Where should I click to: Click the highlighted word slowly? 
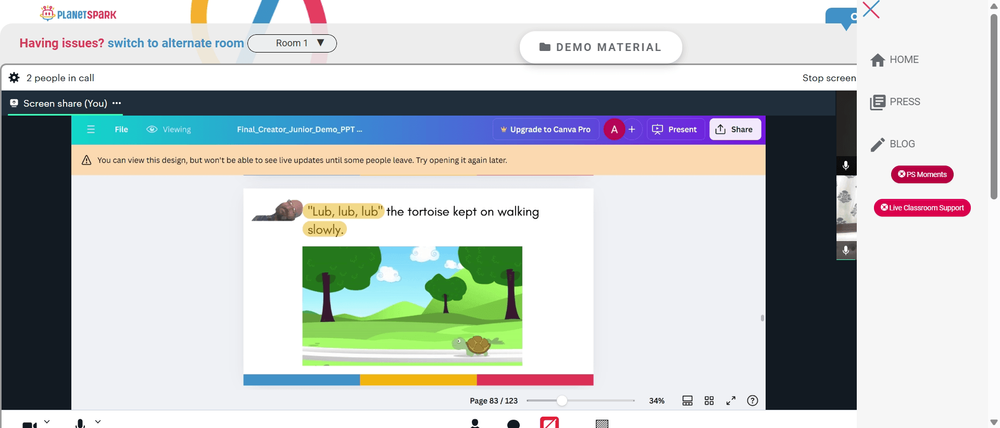coord(325,230)
